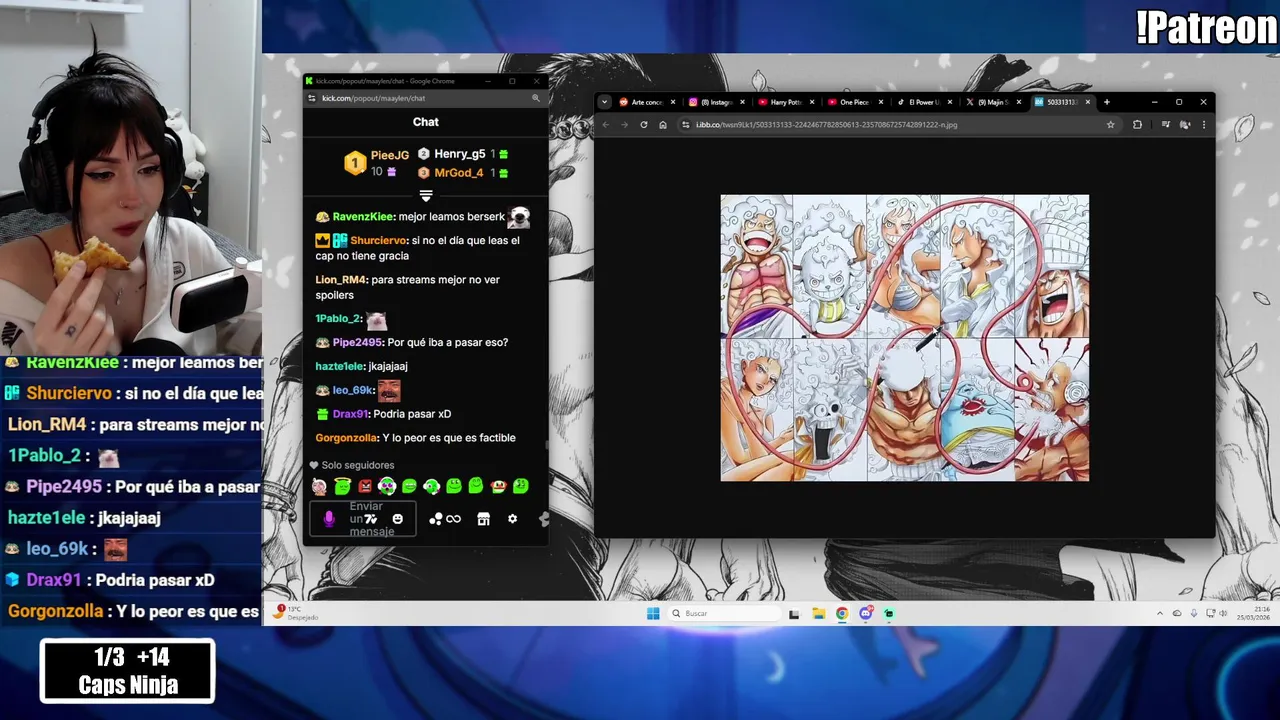Click MrGod_4 in the gift leaderboard
This screenshot has height=720, width=1280.
point(459,173)
